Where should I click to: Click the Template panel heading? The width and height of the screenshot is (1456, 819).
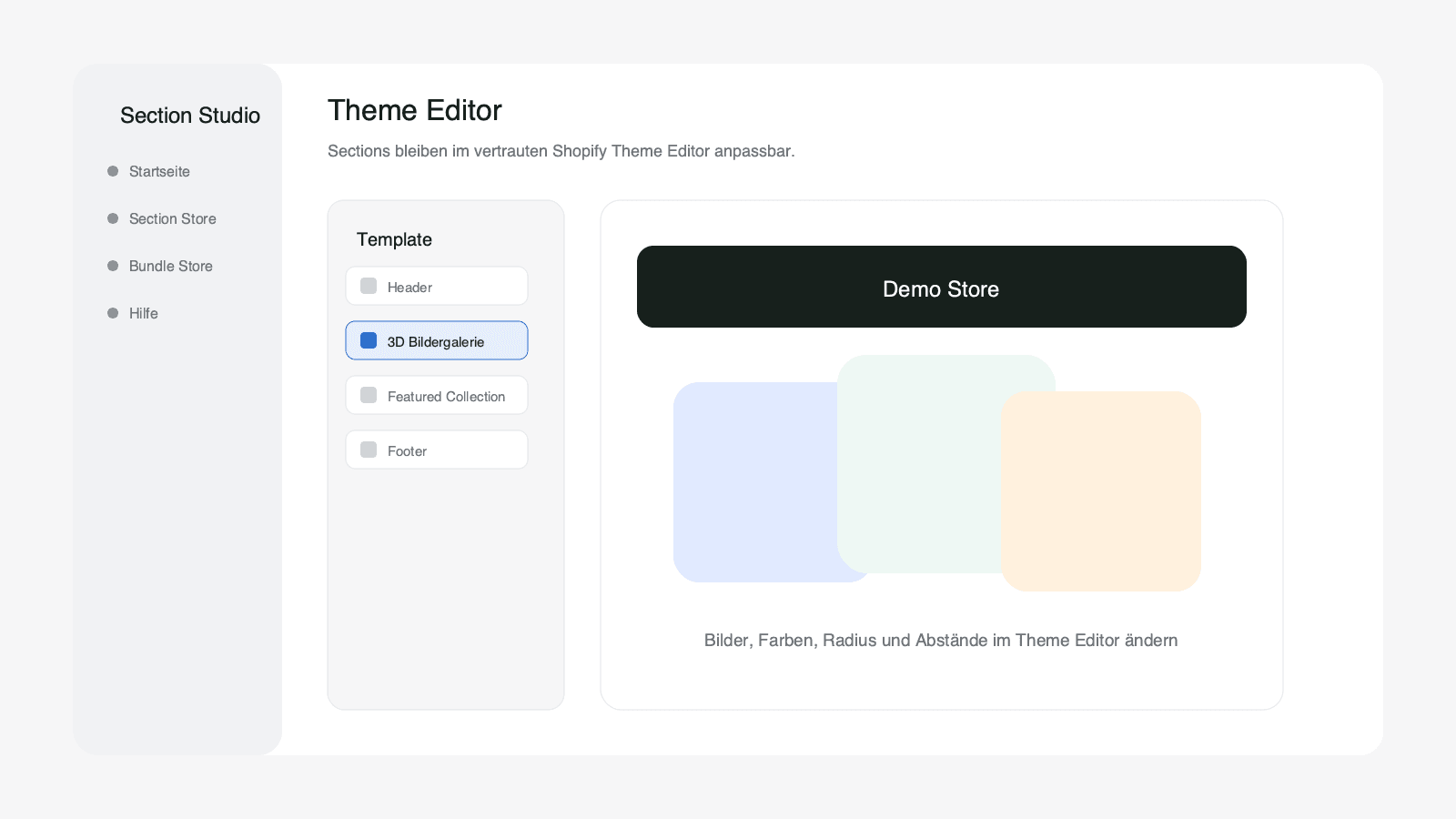pyautogui.click(x=394, y=239)
